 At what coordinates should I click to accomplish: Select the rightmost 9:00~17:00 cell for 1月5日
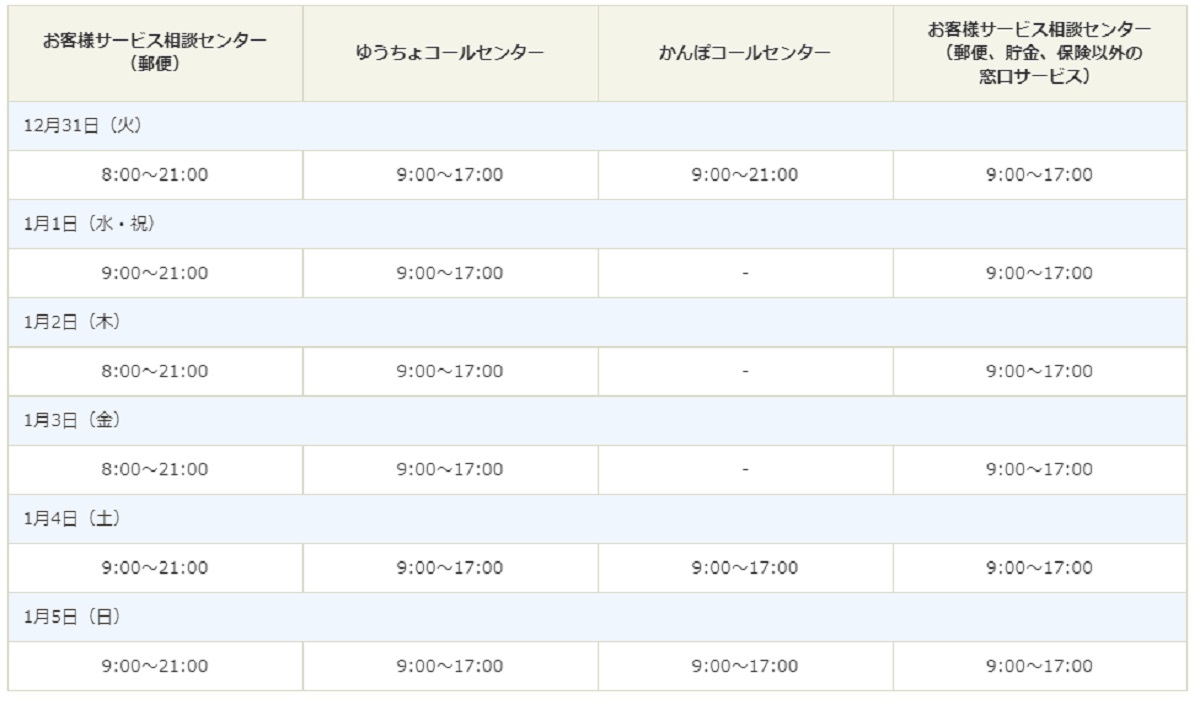(x=1040, y=666)
